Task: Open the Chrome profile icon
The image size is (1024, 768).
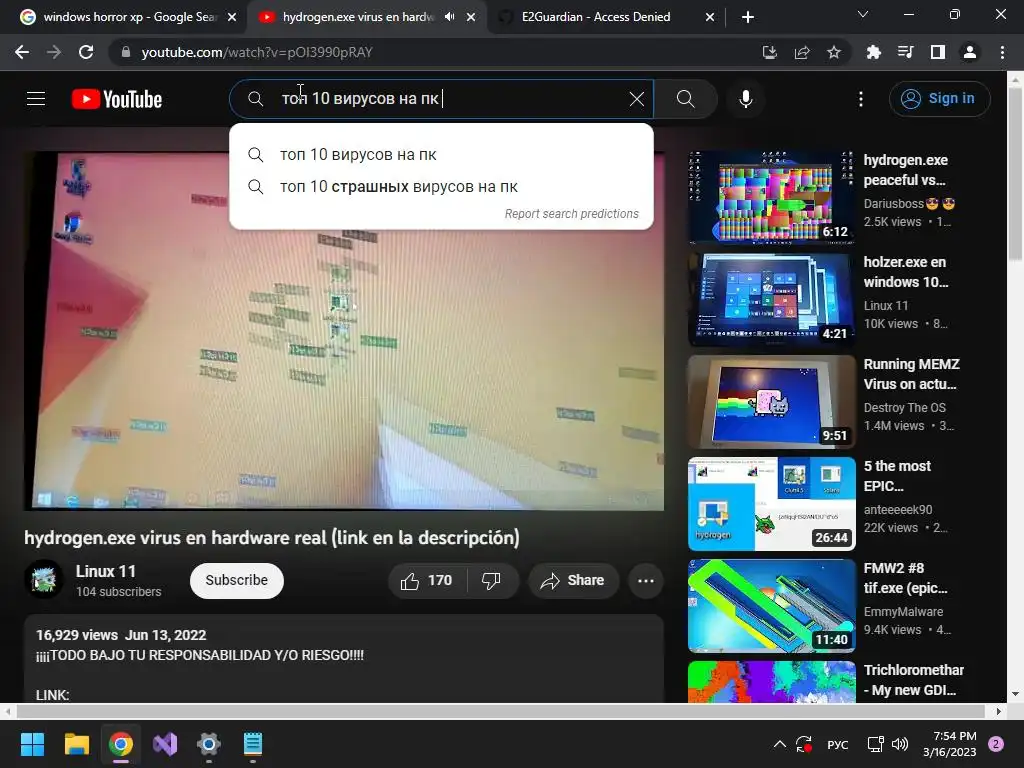Action: point(970,52)
